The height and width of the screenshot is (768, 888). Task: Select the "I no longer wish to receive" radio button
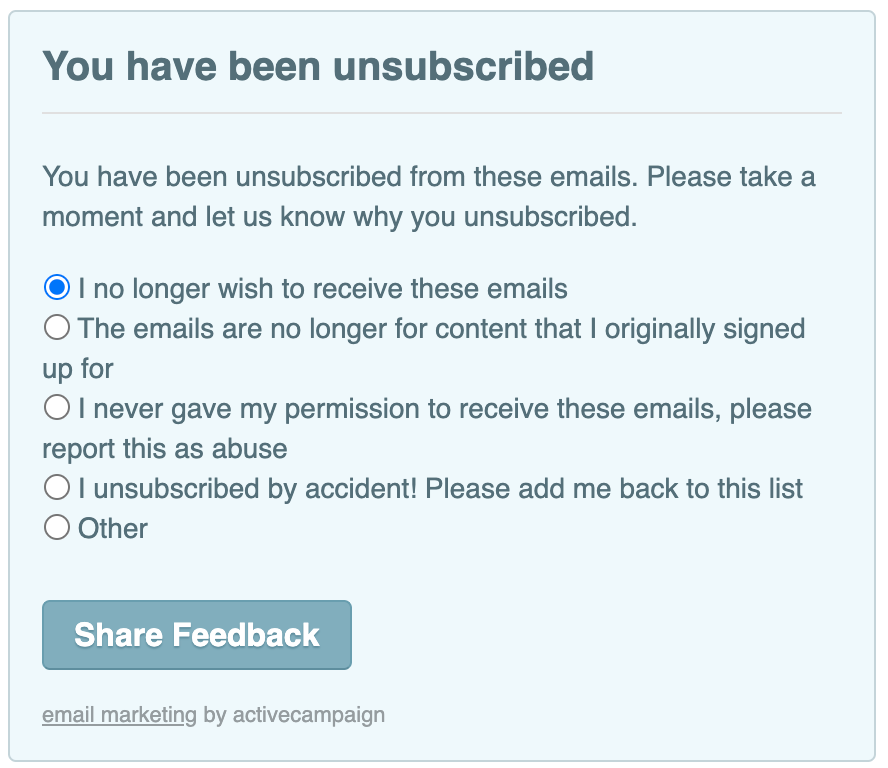[x=57, y=288]
